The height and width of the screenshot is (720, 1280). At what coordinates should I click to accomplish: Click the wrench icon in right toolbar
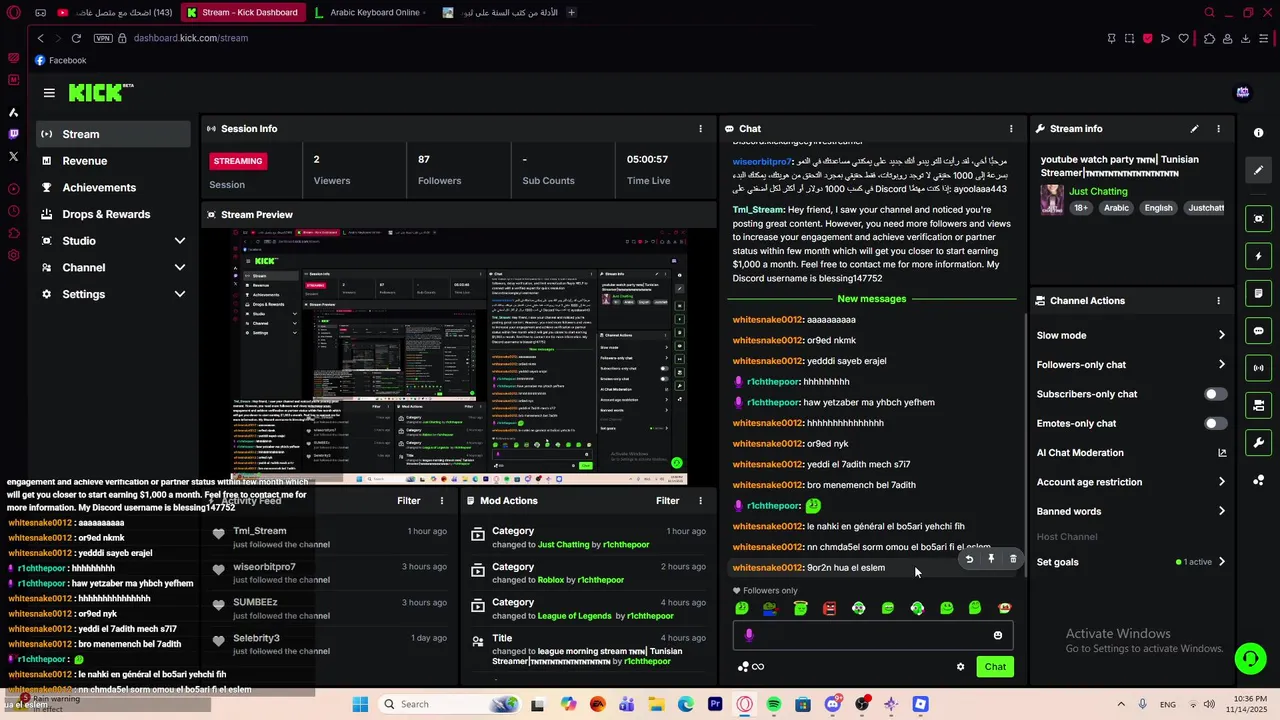(x=1259, y=443)
